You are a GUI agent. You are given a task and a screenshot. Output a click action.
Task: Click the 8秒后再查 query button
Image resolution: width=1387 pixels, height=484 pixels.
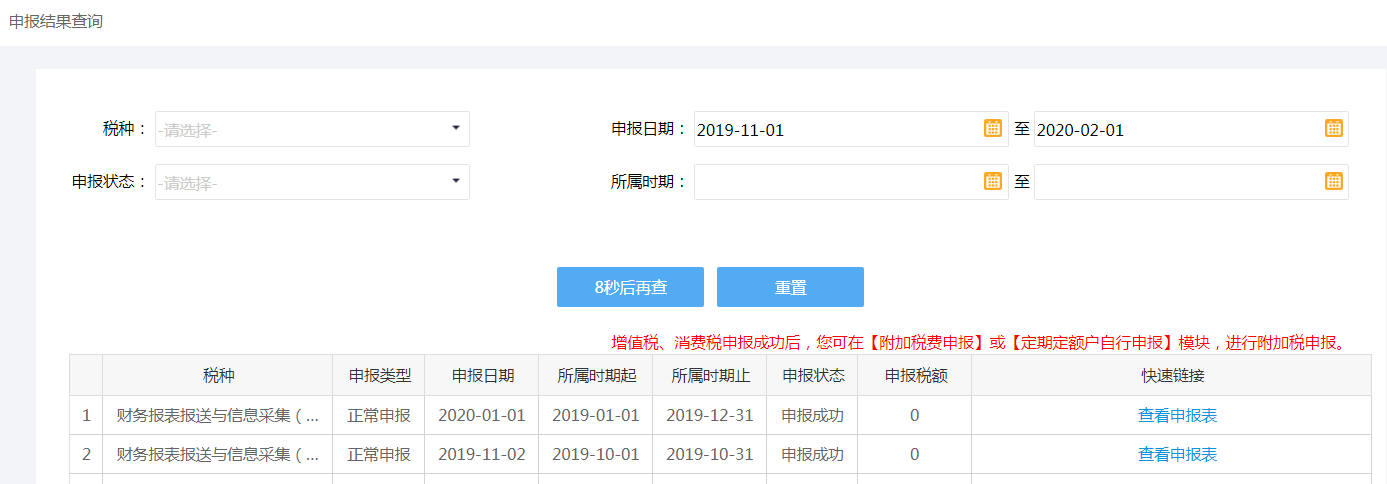click(630, 287)
